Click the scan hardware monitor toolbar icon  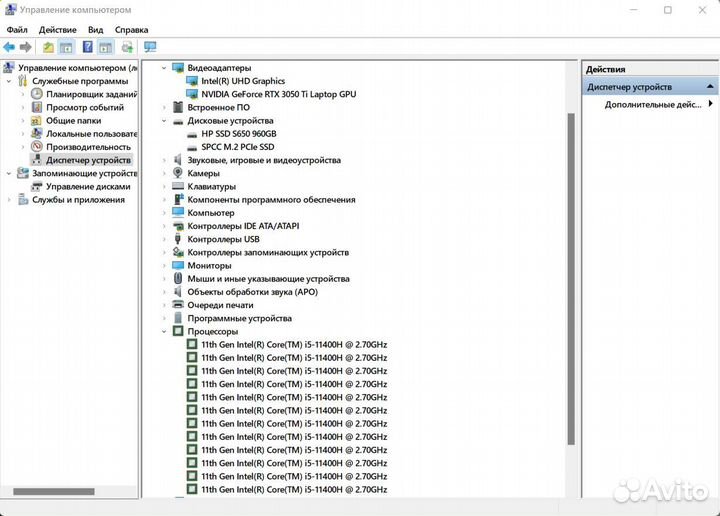pyautogui.click(x=150, y=47)
